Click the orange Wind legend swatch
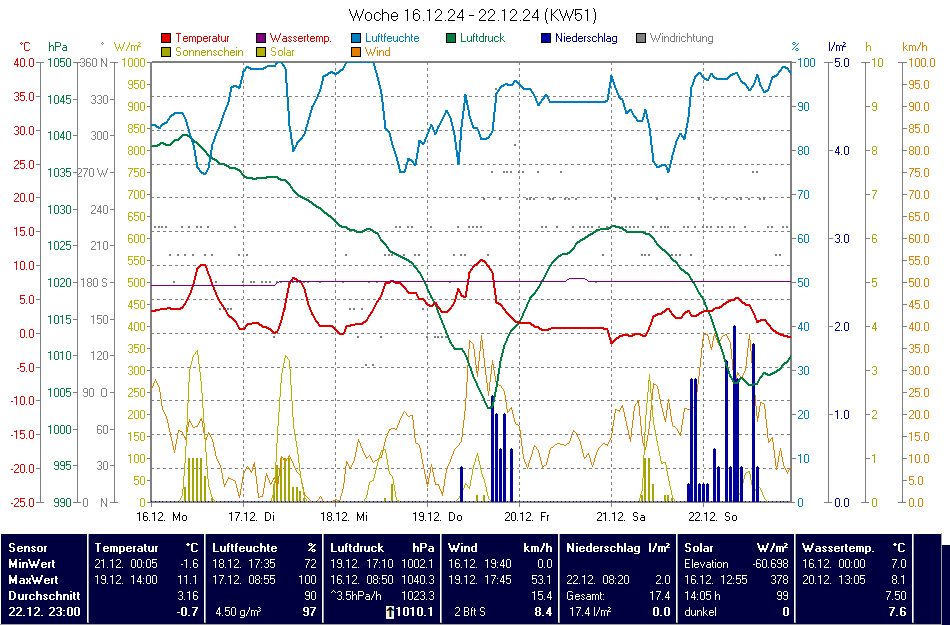The image size is (950, 625). (356, 52)
